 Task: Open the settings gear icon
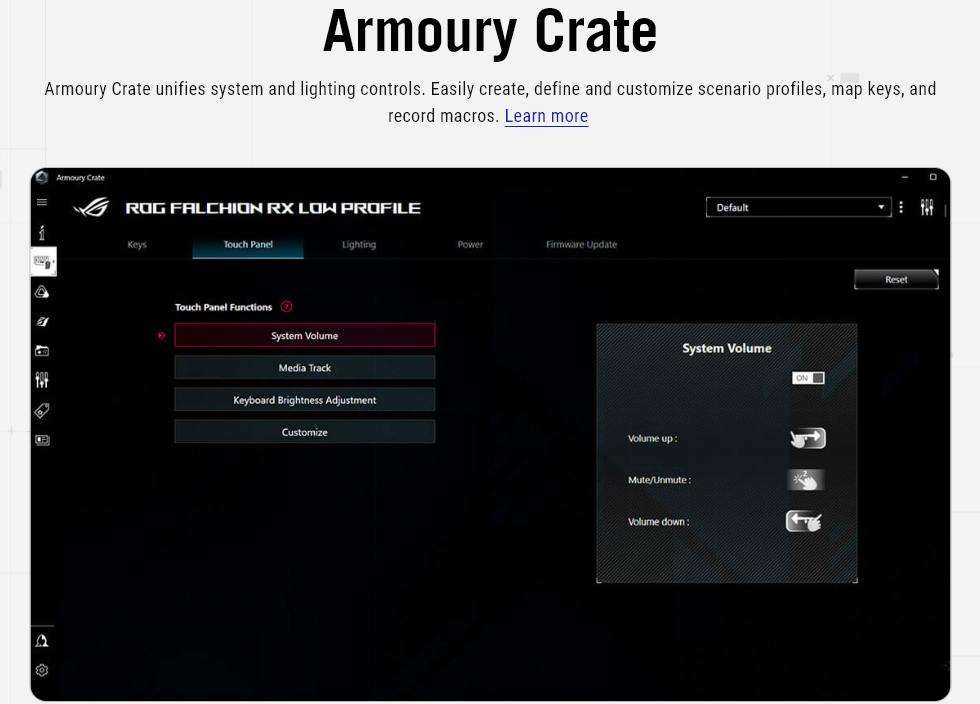click(x=42, y=670)
